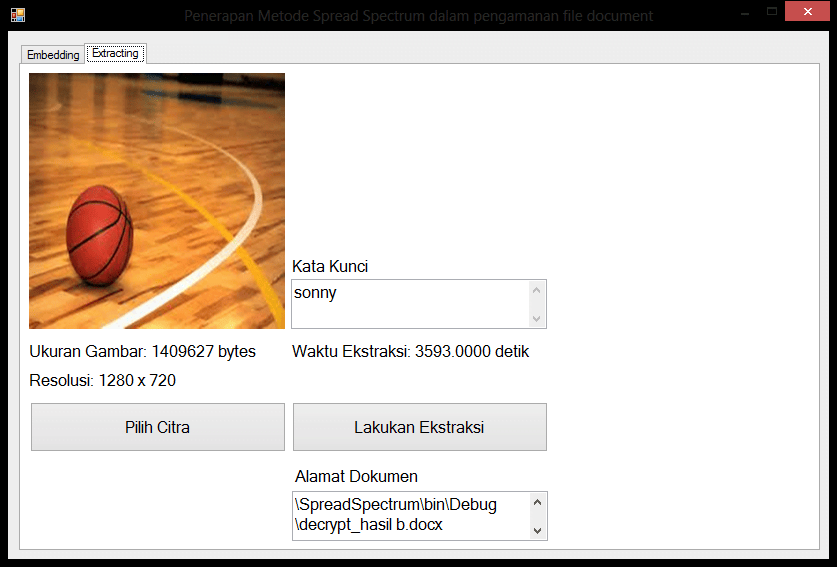The height and width of the screenshot is (567, 837).
Task: Click the Waktu Ekstraksi time label
Action: (x=410, y=351)
